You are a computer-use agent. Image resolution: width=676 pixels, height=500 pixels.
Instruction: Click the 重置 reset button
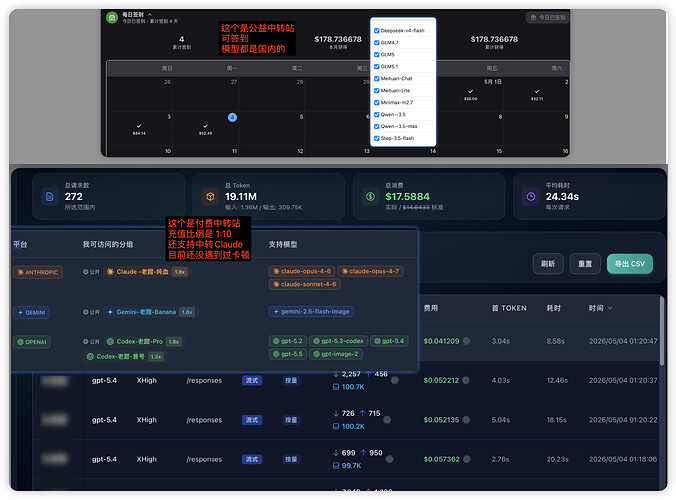[585, 264]
